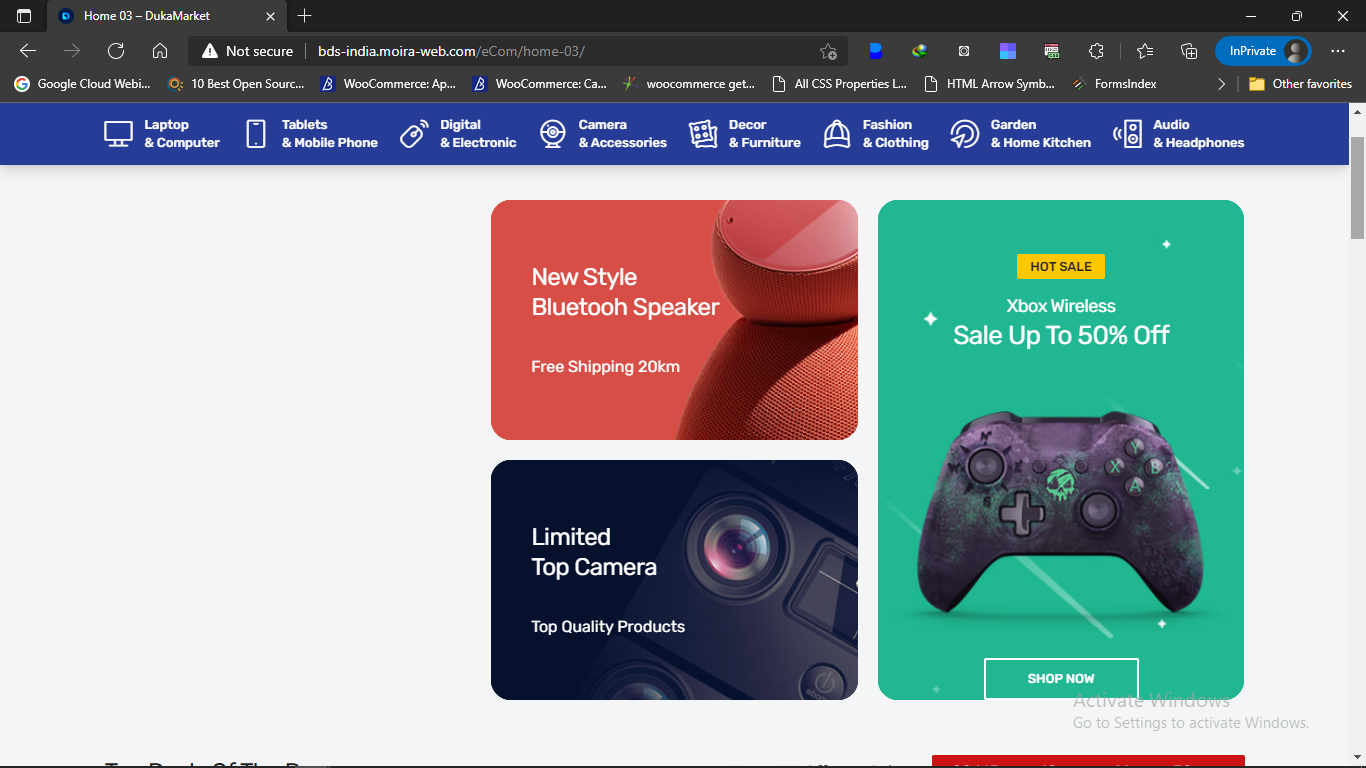Click the purple square extension icon
Screen dimensions: 1366x768
(1008, 51)
